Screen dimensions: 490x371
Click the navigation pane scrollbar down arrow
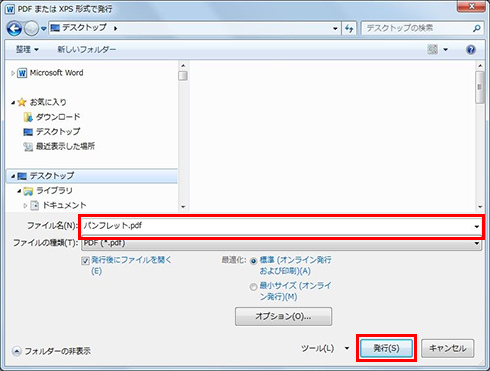tap(183, 207)
